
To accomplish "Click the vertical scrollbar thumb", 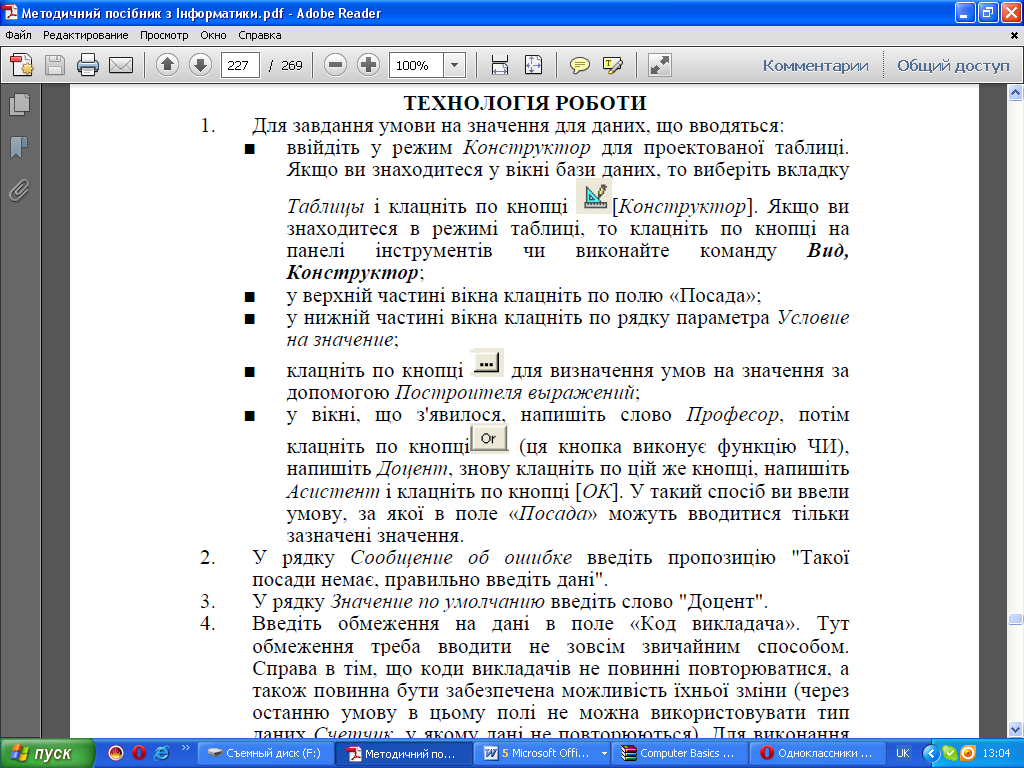I will pyautogui.click(x=1015, y=618).
